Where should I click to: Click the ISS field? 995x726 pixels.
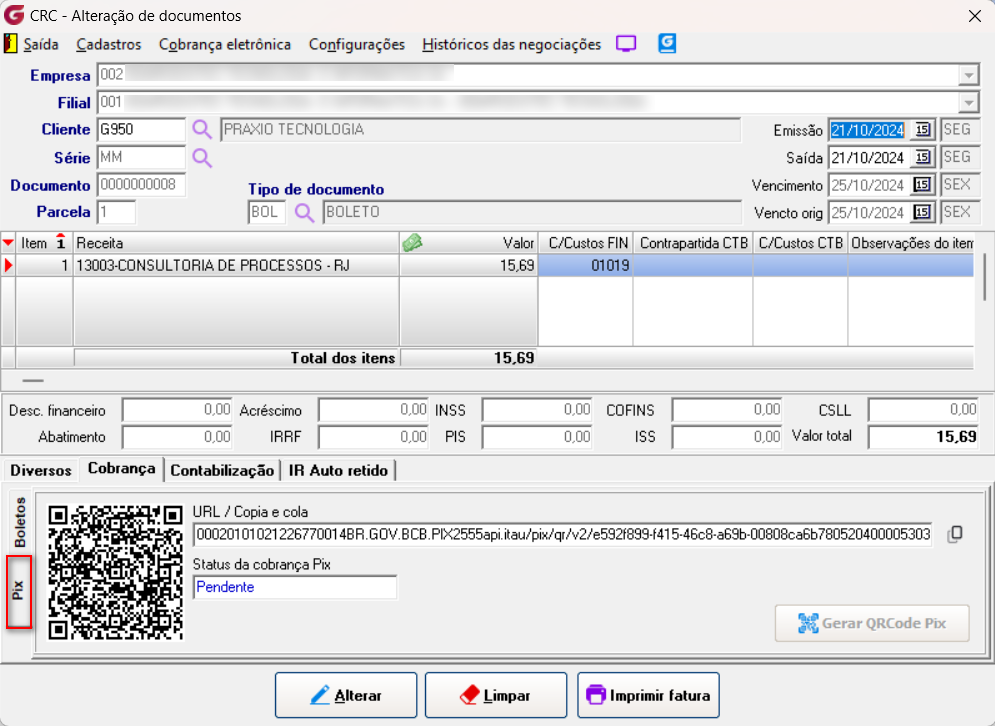click(x=727, y=437)
